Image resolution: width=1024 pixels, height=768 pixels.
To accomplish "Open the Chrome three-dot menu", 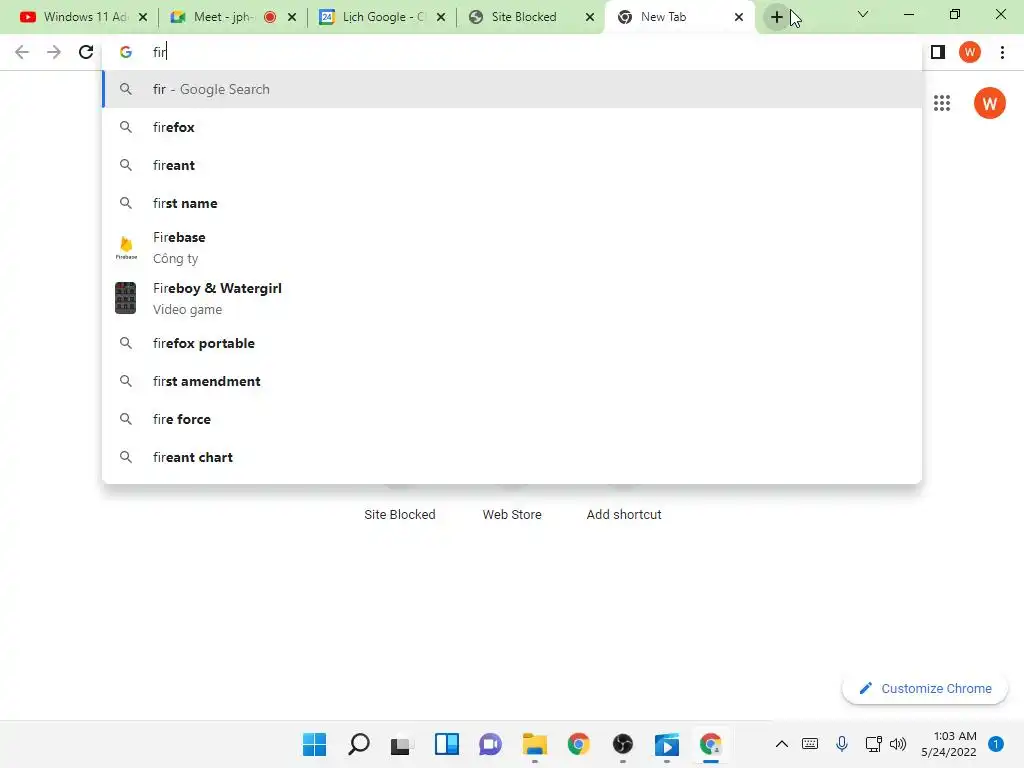I will pos(1002,52).
